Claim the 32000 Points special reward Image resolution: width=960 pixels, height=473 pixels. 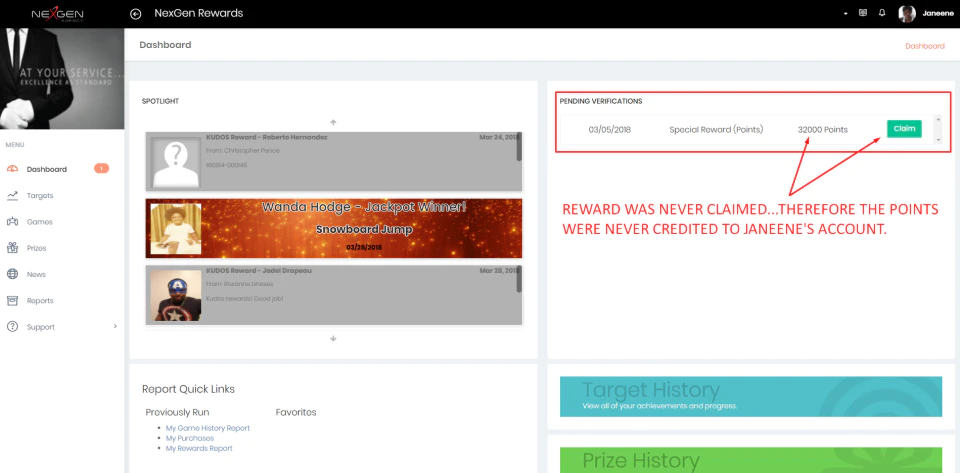click(x=904, y=128)
